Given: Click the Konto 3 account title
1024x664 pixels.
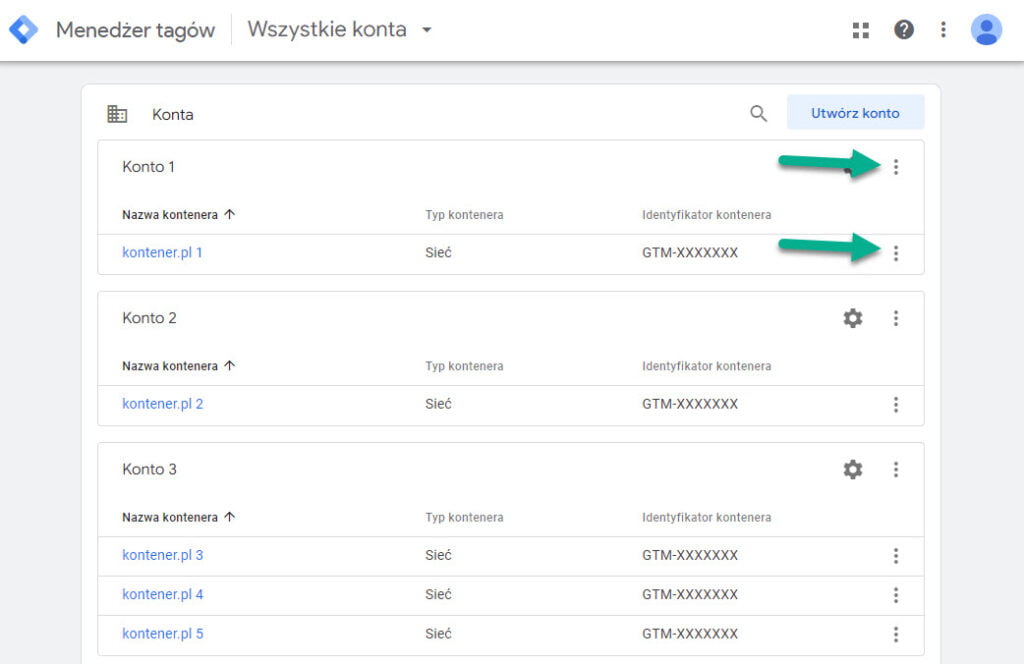Looking at the screenshot, I should coord(149,469).
